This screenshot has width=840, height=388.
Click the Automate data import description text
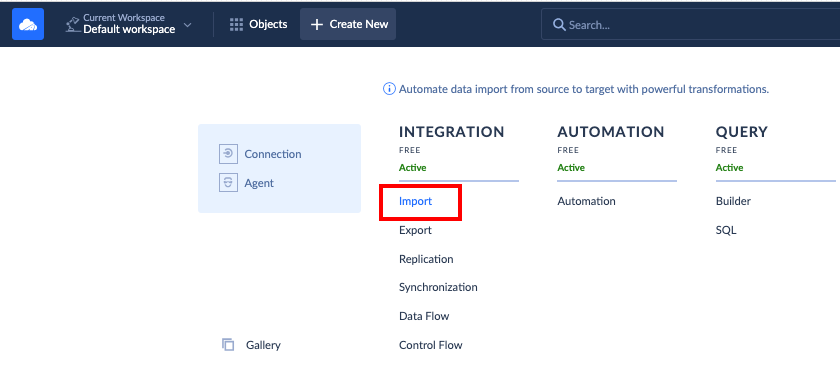[x=584, y=89]
